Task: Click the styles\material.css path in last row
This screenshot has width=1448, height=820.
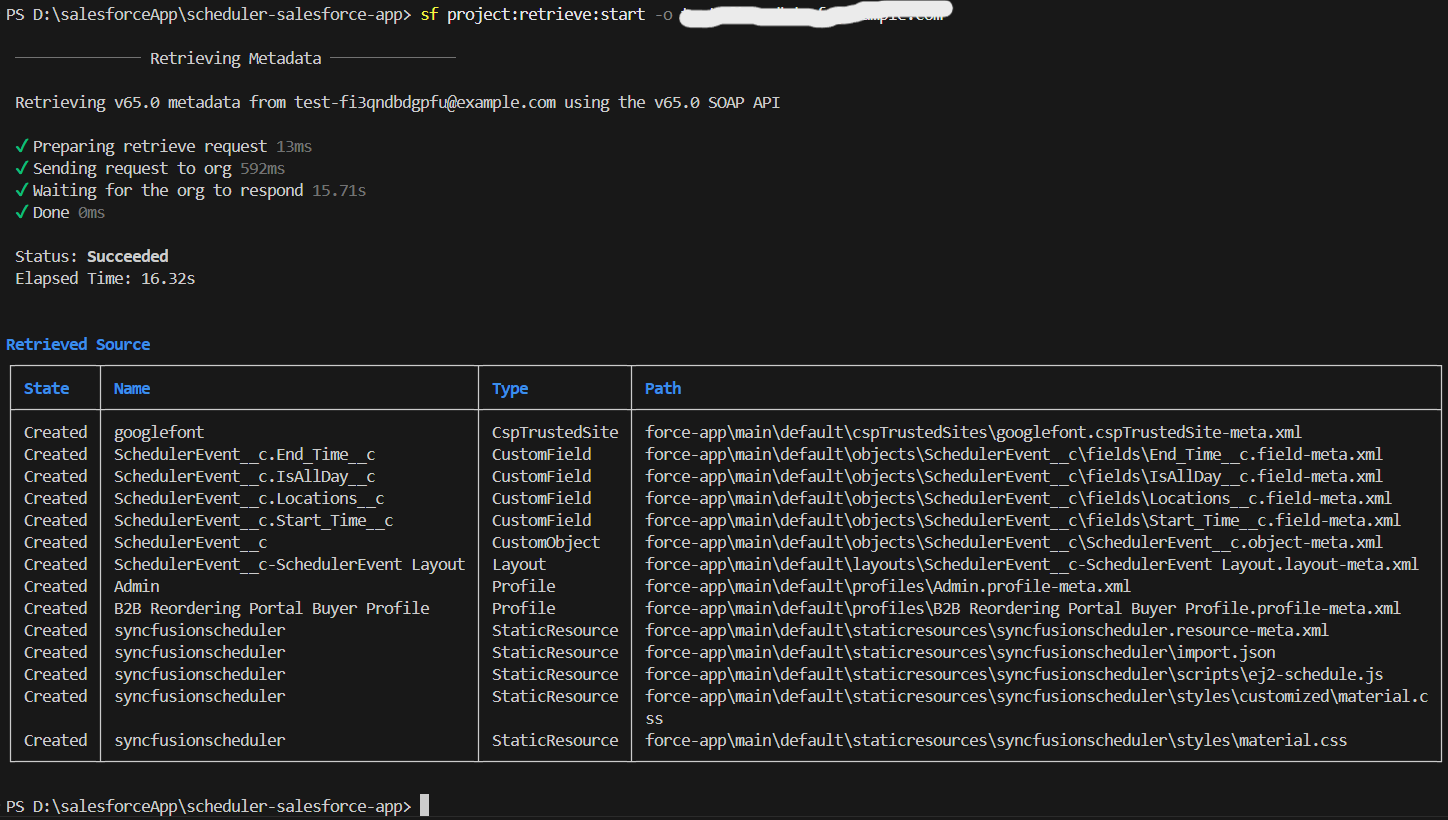Action: tap(996, 740)
